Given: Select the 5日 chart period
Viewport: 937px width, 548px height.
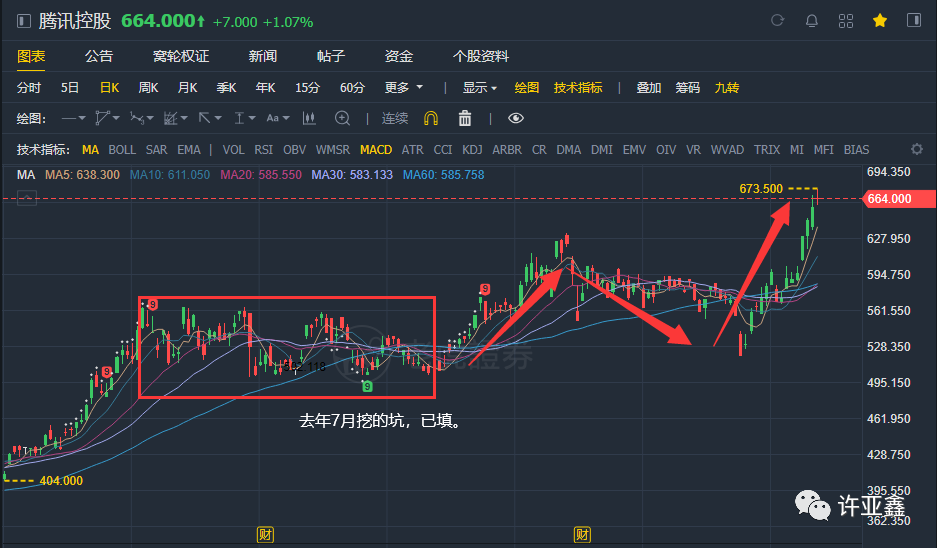Looking at the screenshot, I should (x=69, y=88).
